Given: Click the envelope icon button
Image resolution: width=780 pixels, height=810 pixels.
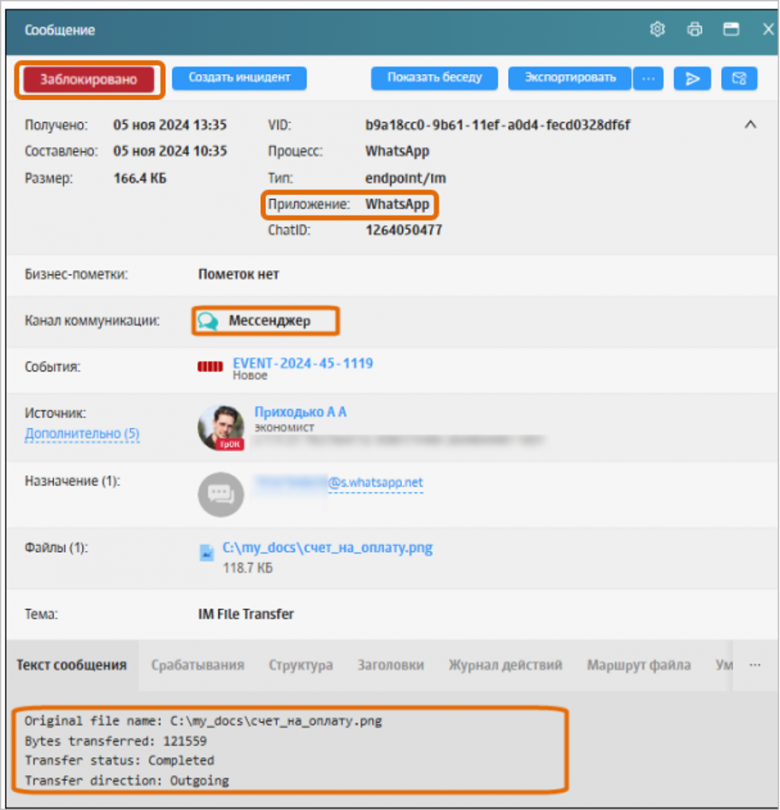Looking at the screenshot, I should [739, 78].
